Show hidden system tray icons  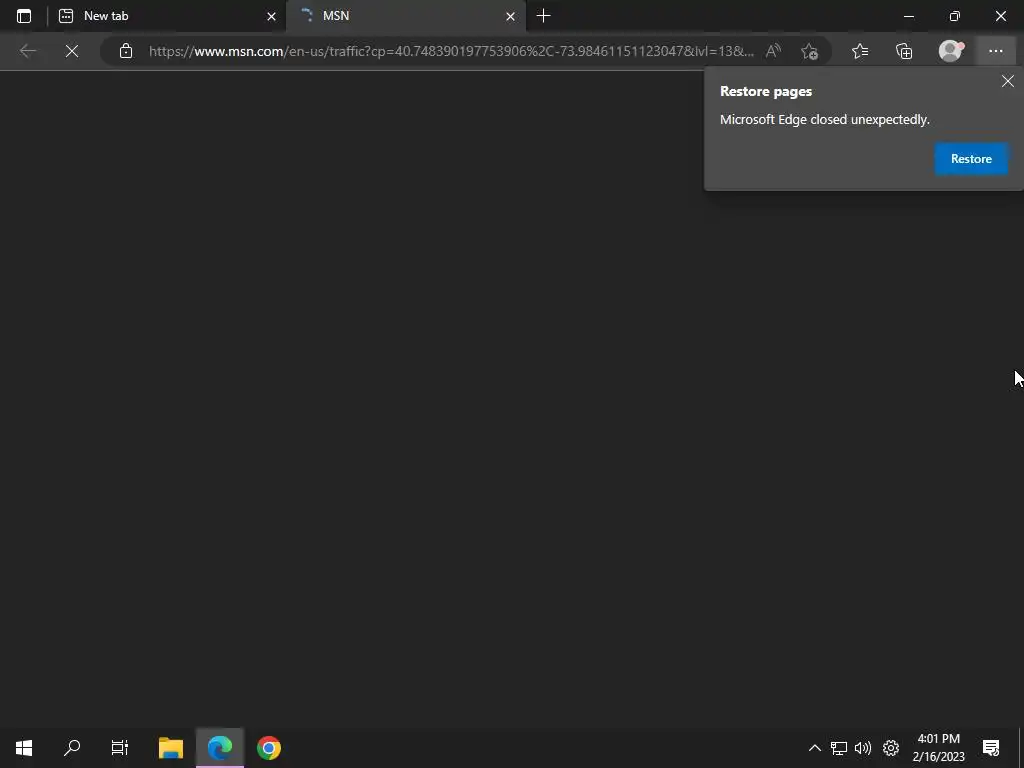(814, 748)
